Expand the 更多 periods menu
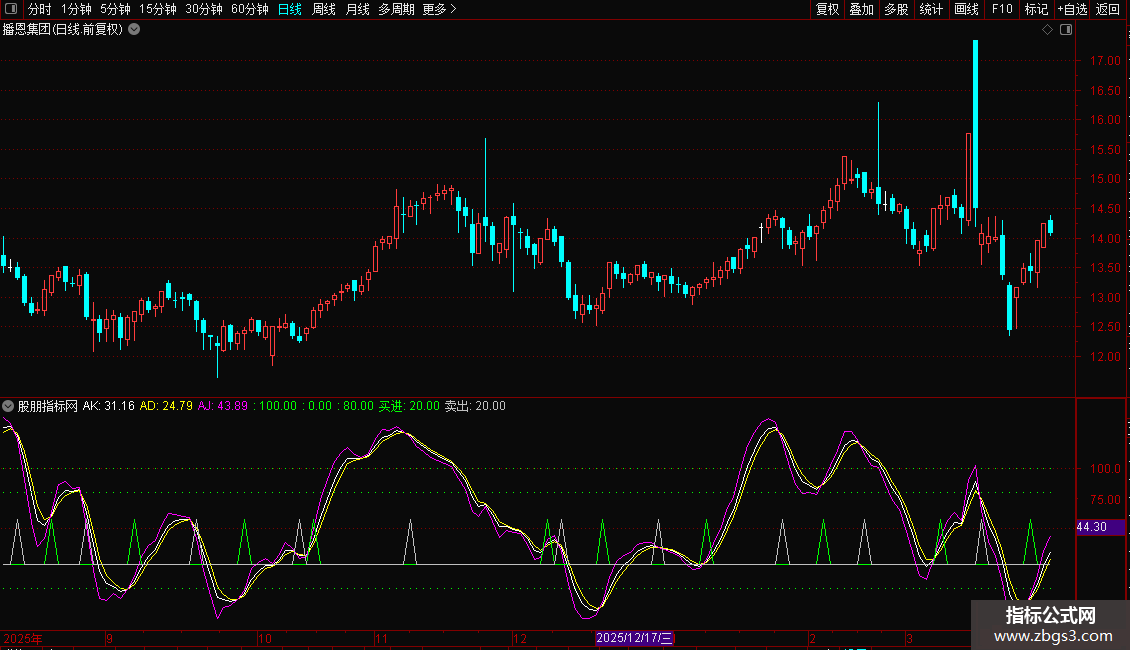Viewport: 1130px width, 650px height. pyautogui.click(x=440, y=9)
